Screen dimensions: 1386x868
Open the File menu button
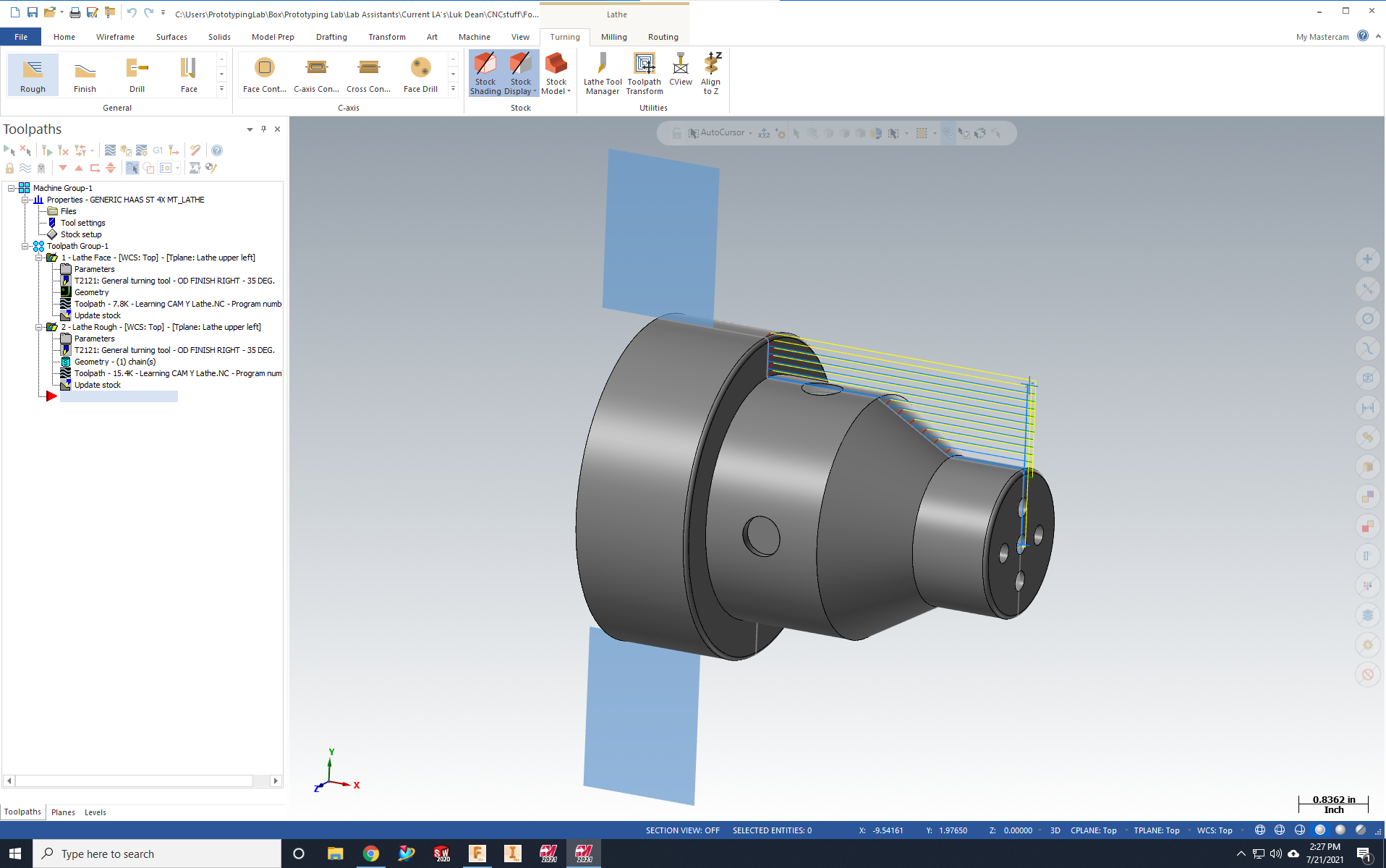(x=21, y=37)
